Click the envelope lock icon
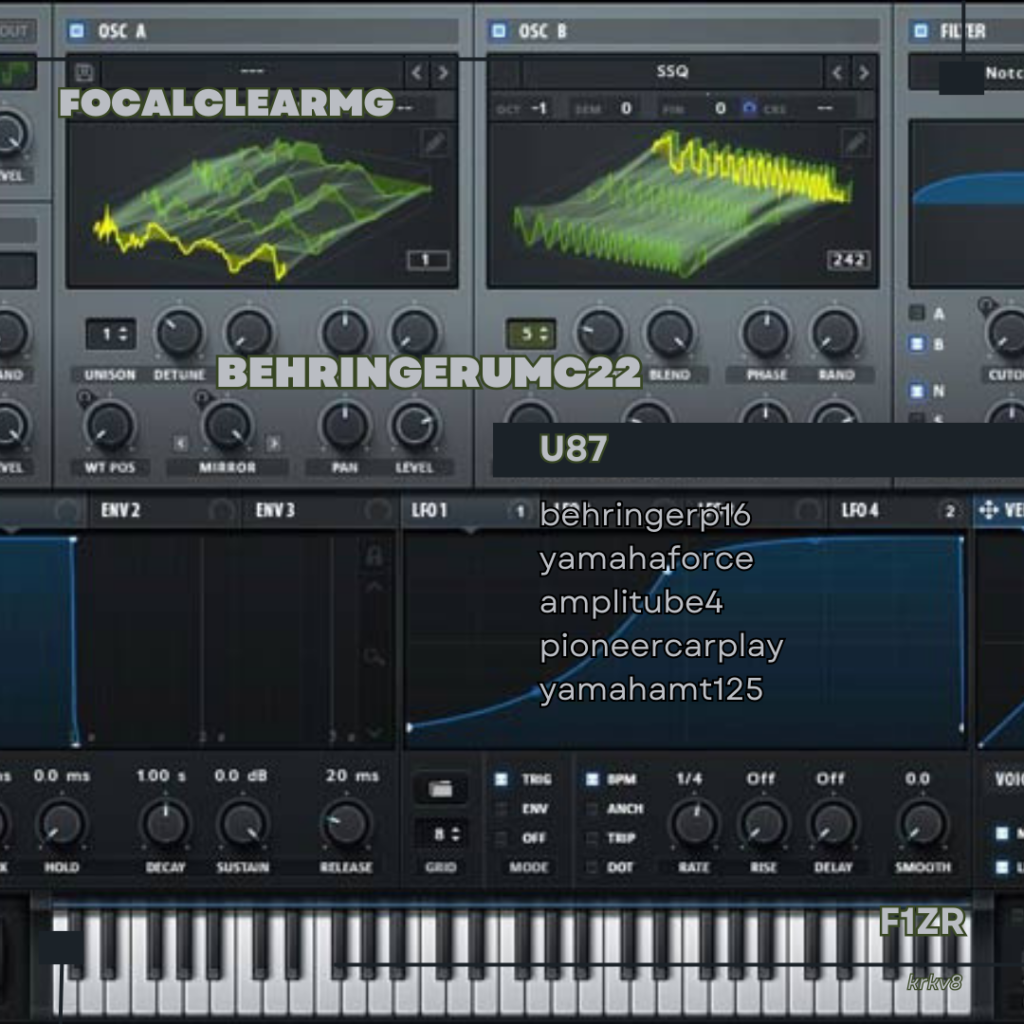This screenshot has height=1024, width=1024. click(x=374, y=555)
